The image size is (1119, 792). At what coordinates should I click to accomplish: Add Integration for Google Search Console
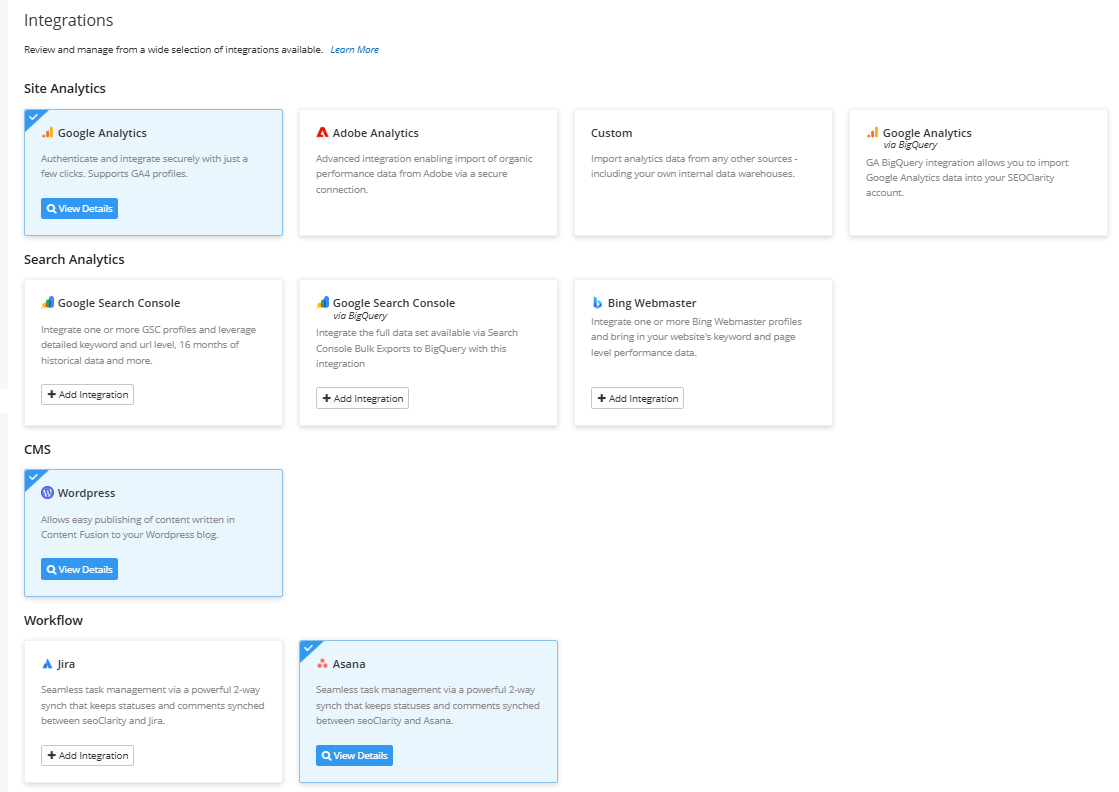point(87,395)
